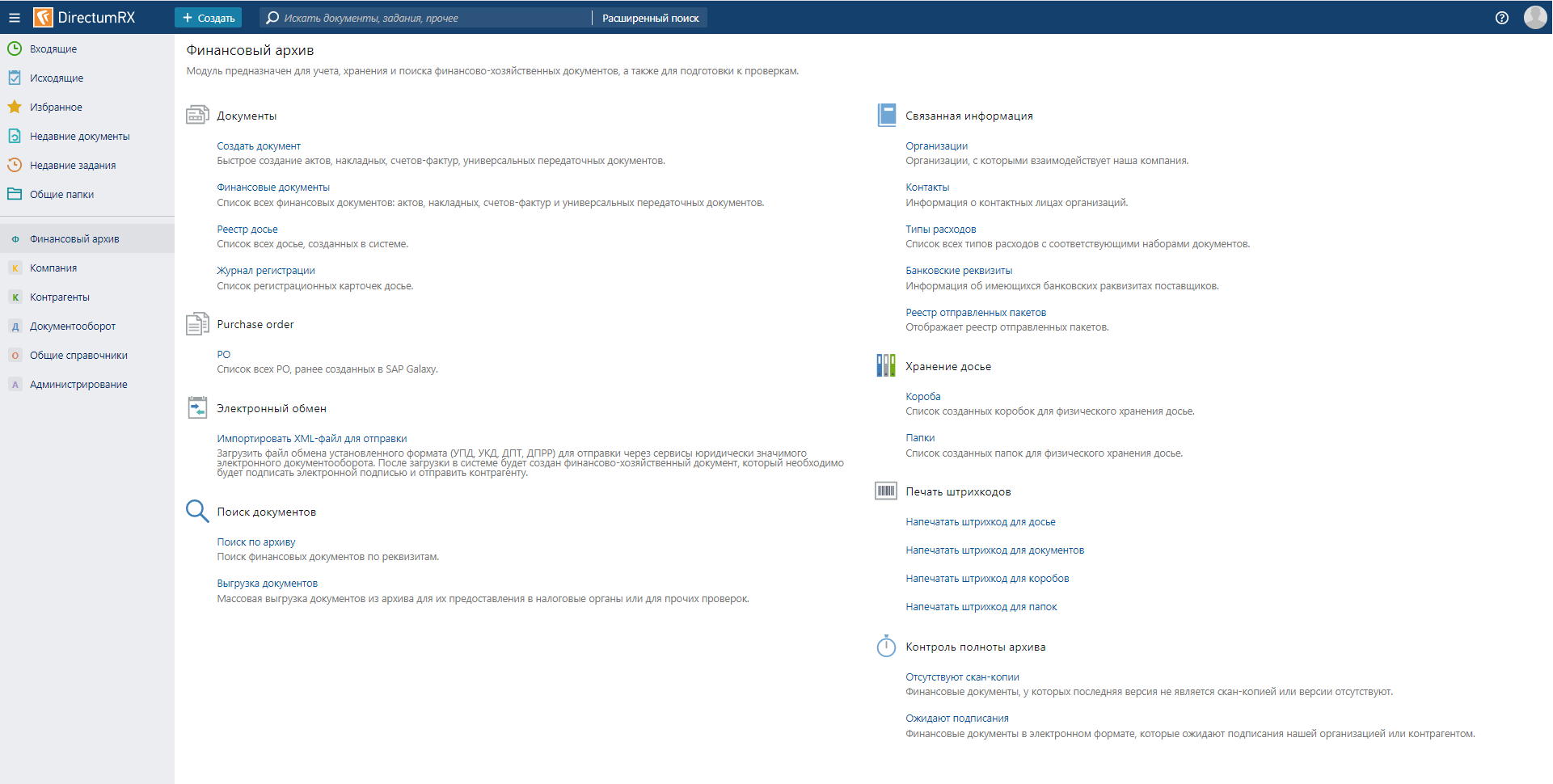
Task: Select the Контрагенты module
Action: (87, 297)
